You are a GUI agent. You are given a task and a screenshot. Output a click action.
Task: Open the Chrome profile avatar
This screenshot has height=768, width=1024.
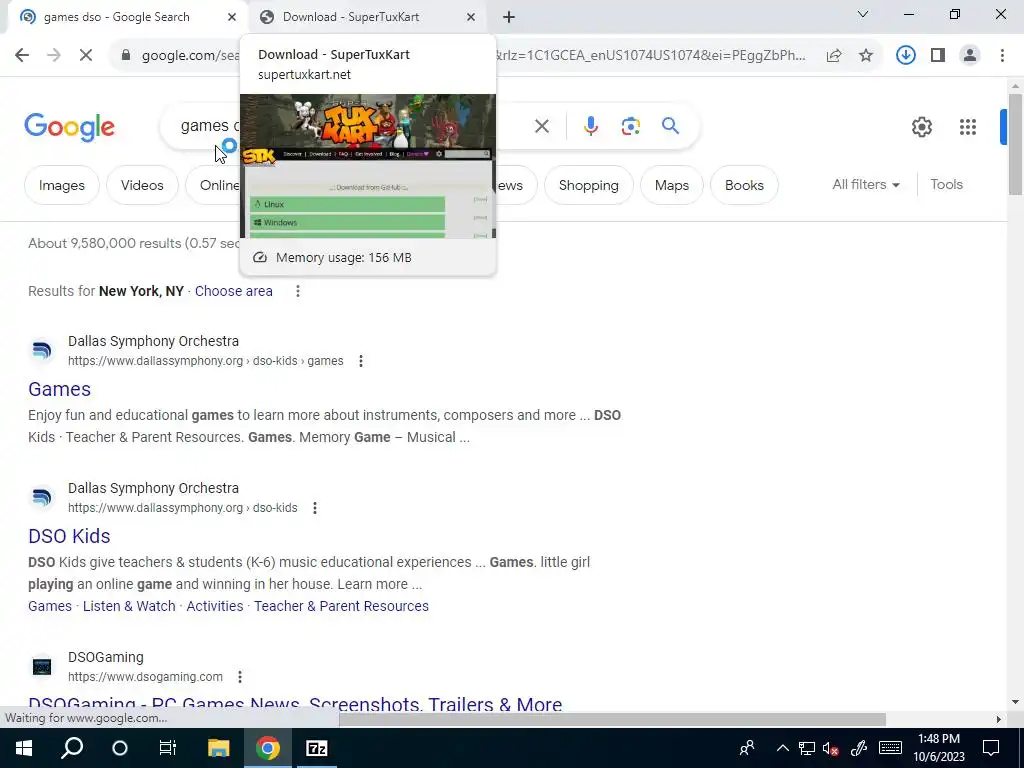point(970,56)
